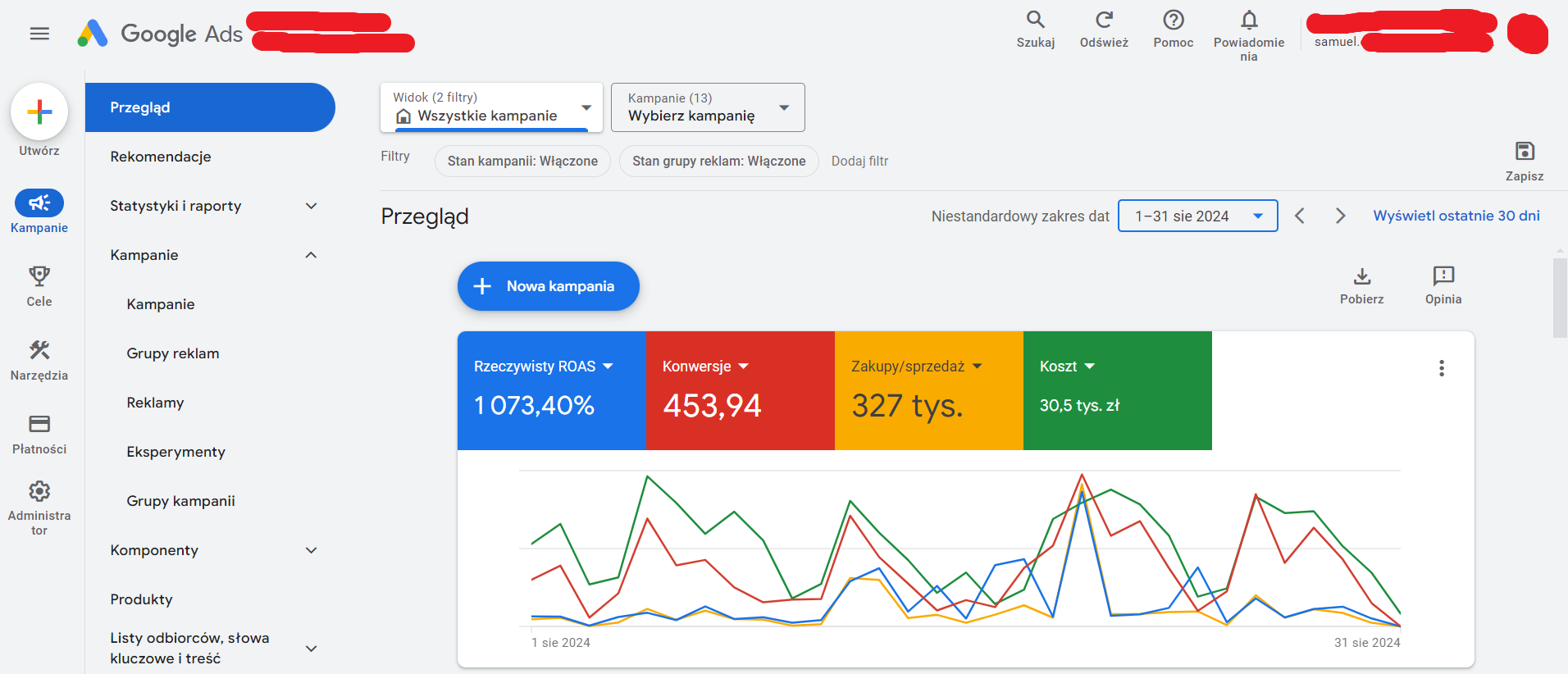This screenshot has height=674, width=1568.
Task: Open the 1–31 sie 2024 date picker
Action: (1198, 216)
